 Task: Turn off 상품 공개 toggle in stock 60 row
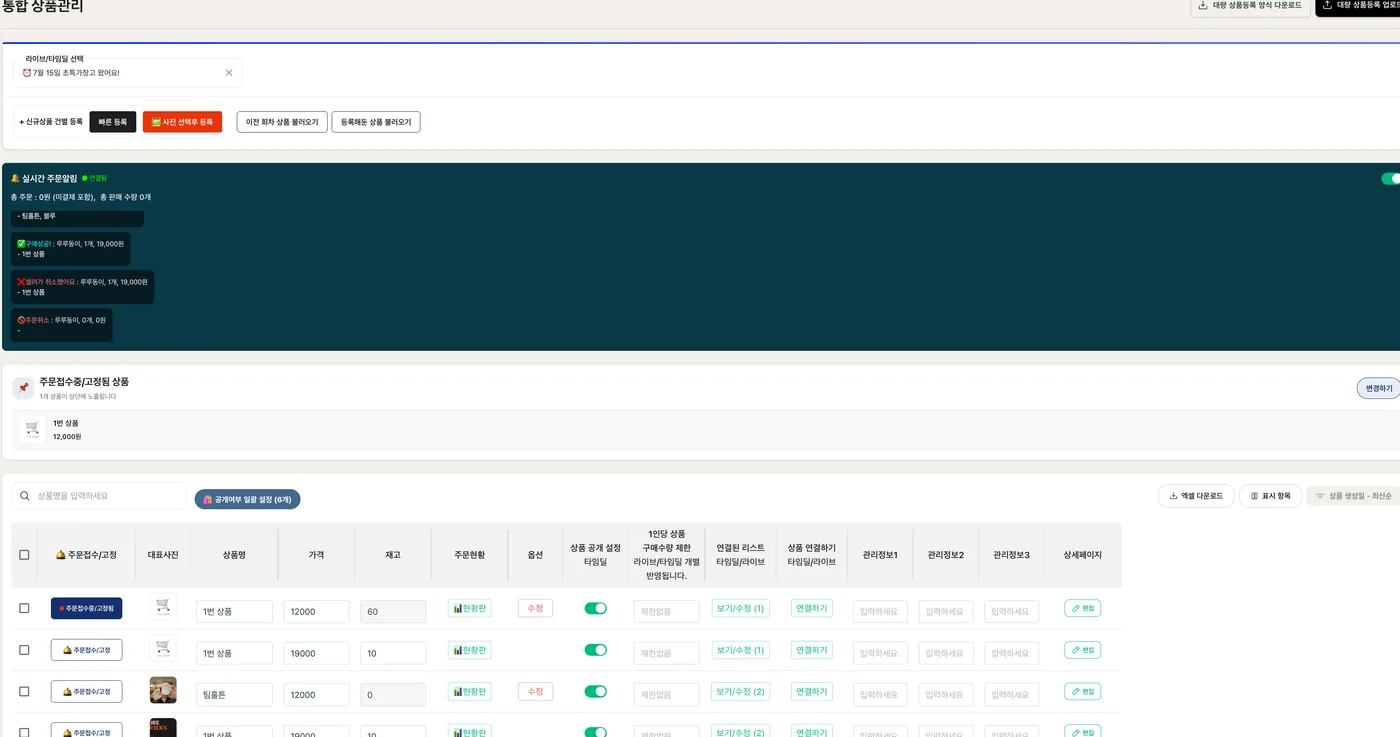[x=595, y=608]
